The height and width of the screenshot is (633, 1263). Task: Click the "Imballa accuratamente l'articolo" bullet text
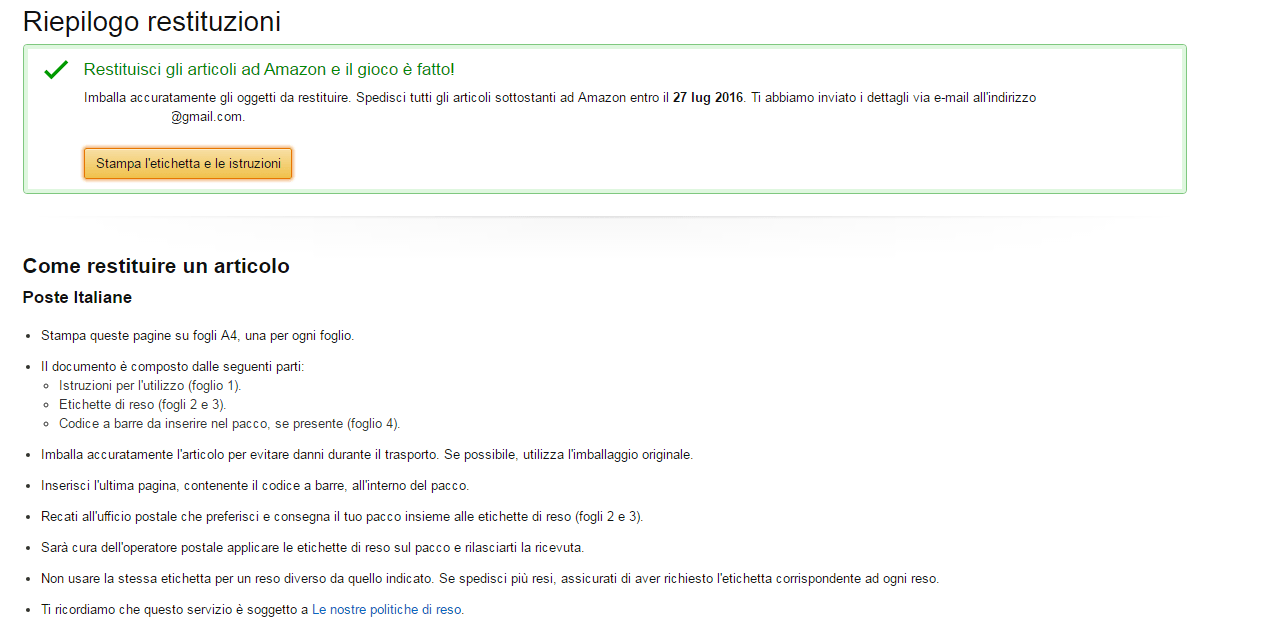point(366,455)
